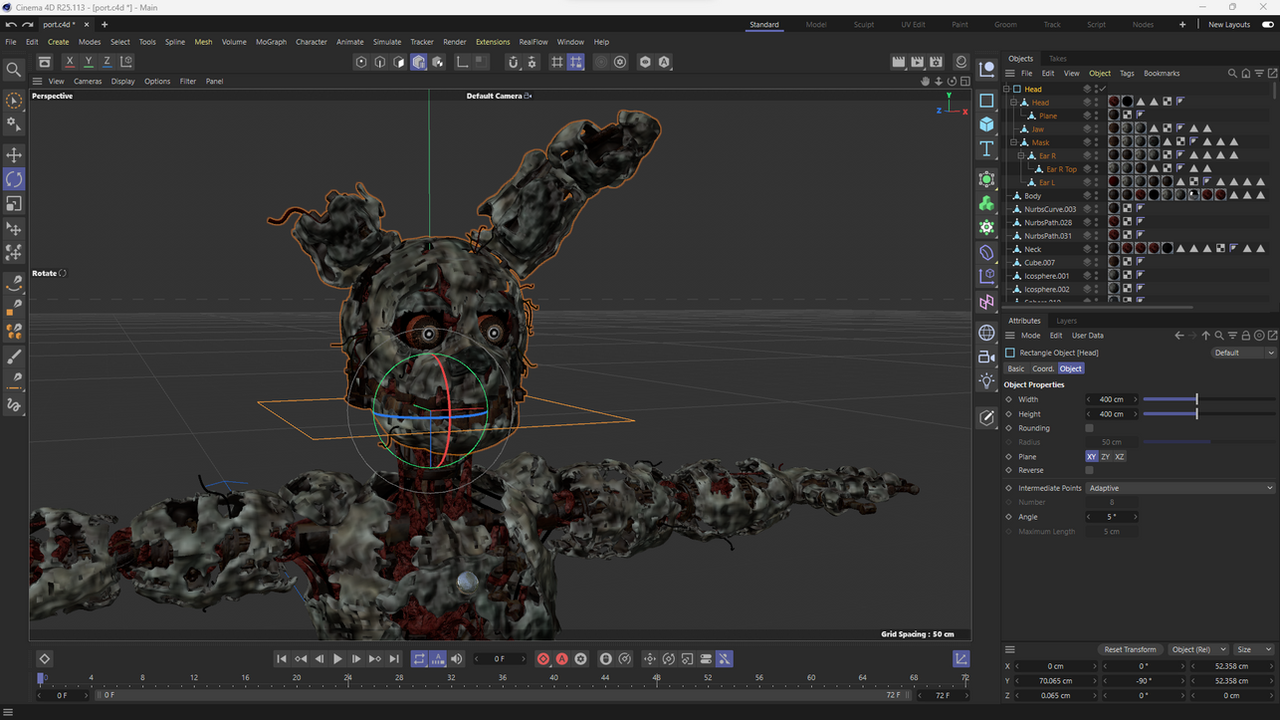1280x720 pixels.
Task: Go to the animation start
Action: click(x=282, y=659)
